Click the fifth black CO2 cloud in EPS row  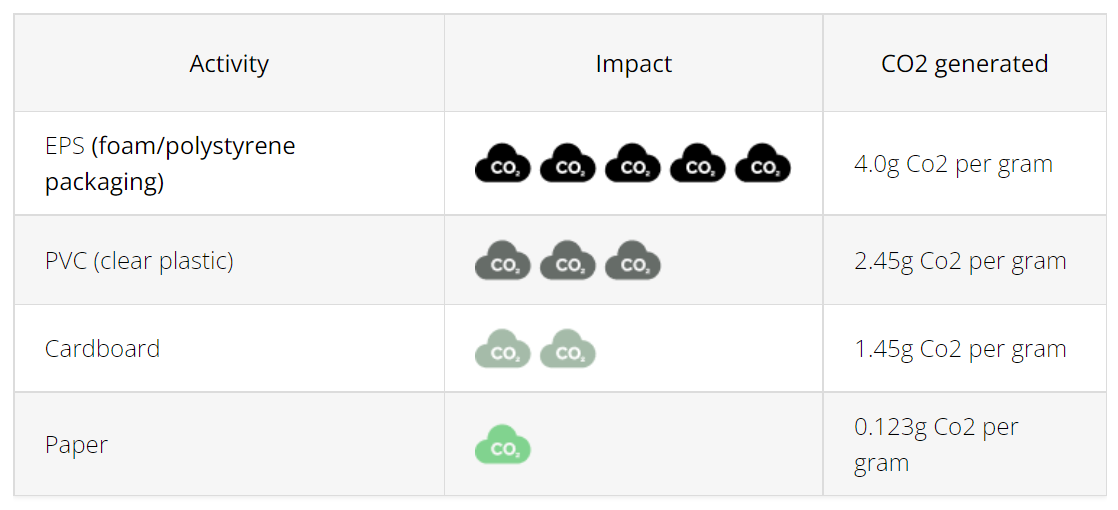click(x=763, y=163)
